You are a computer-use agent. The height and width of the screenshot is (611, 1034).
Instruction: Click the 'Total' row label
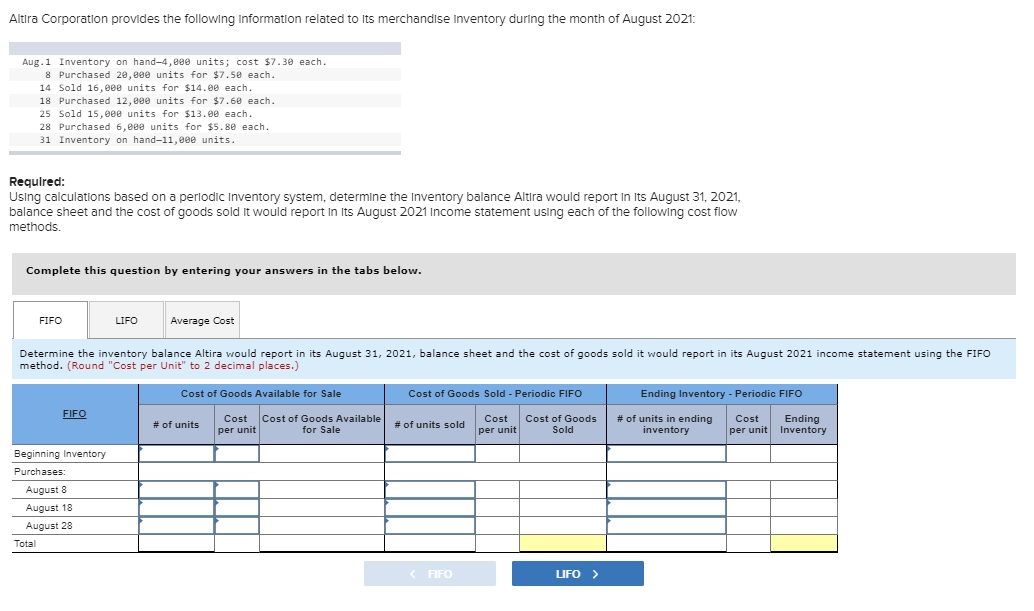point(25,543)
